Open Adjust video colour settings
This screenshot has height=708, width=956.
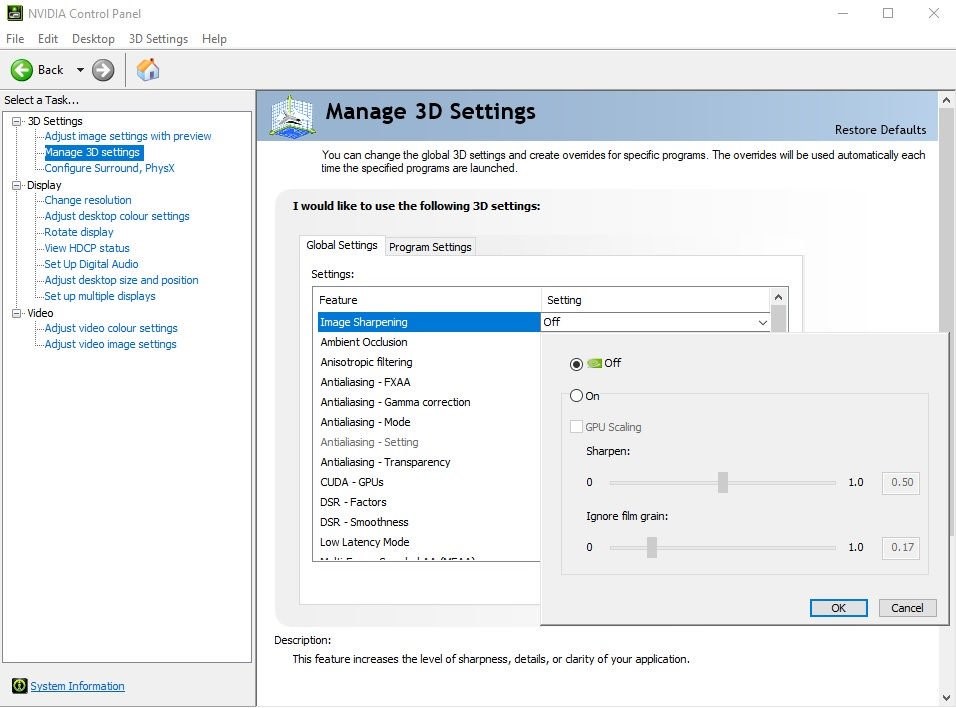[x=111, y=328]
